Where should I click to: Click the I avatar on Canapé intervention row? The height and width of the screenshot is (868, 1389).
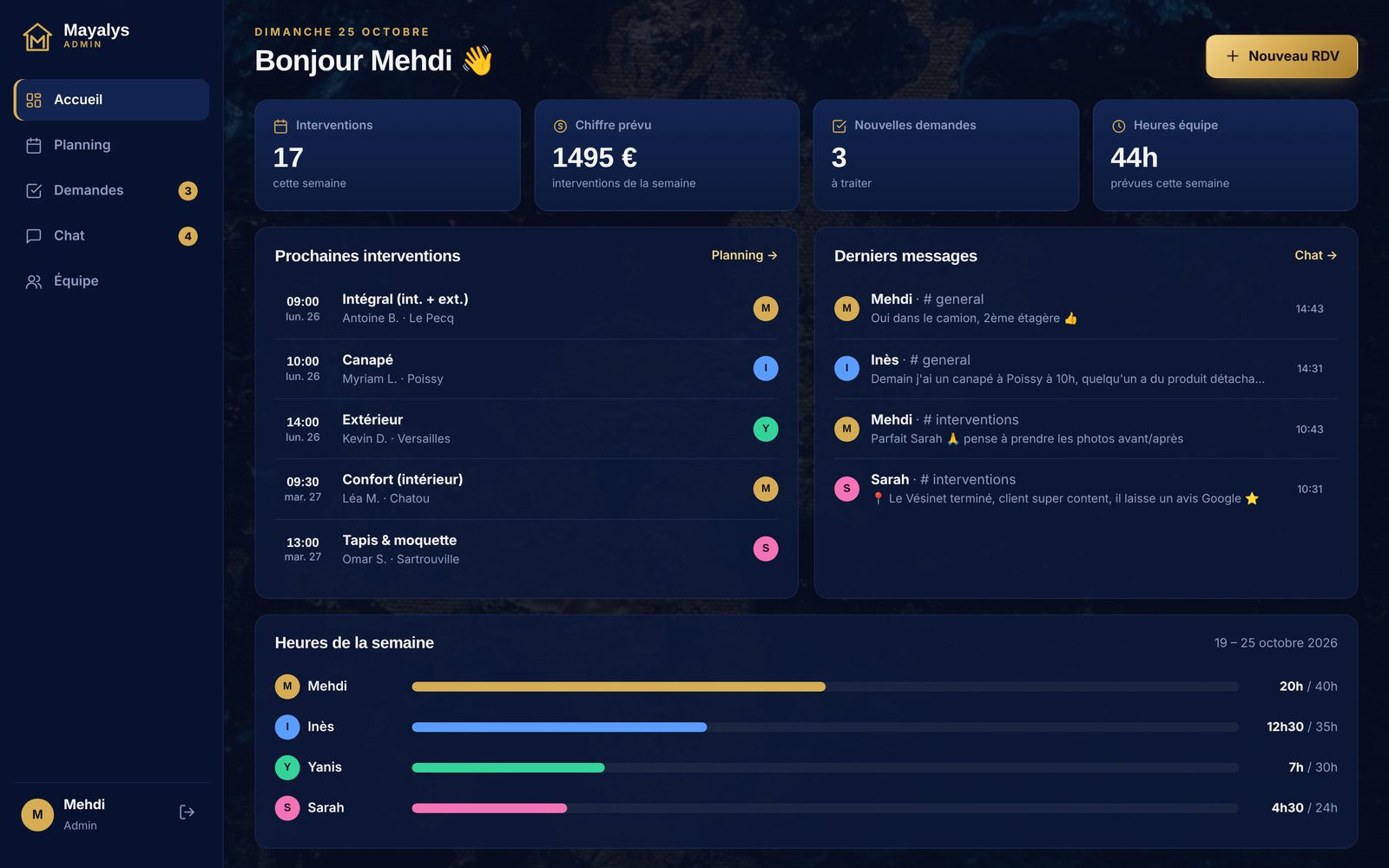click(766, 368)
